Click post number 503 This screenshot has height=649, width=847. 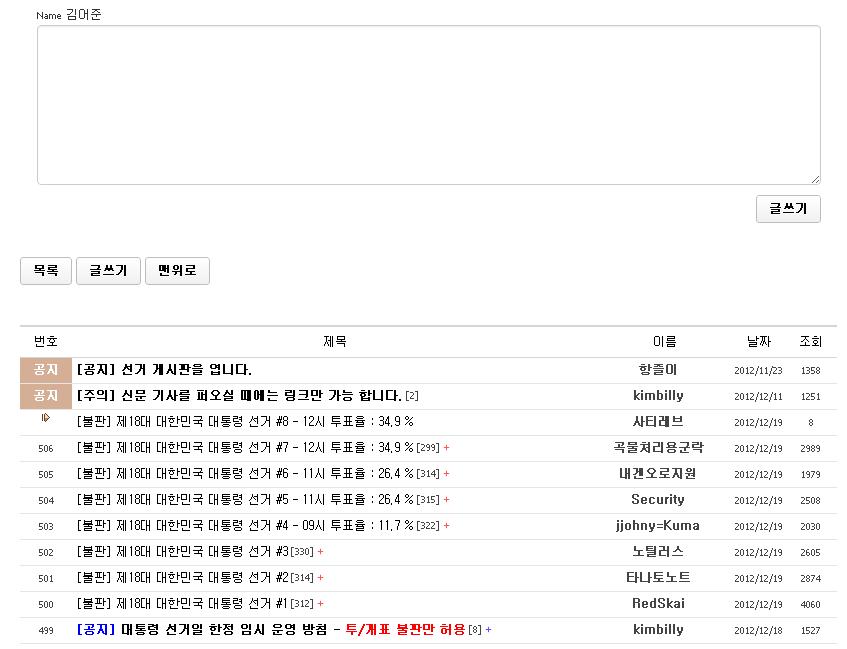[46, 526]
